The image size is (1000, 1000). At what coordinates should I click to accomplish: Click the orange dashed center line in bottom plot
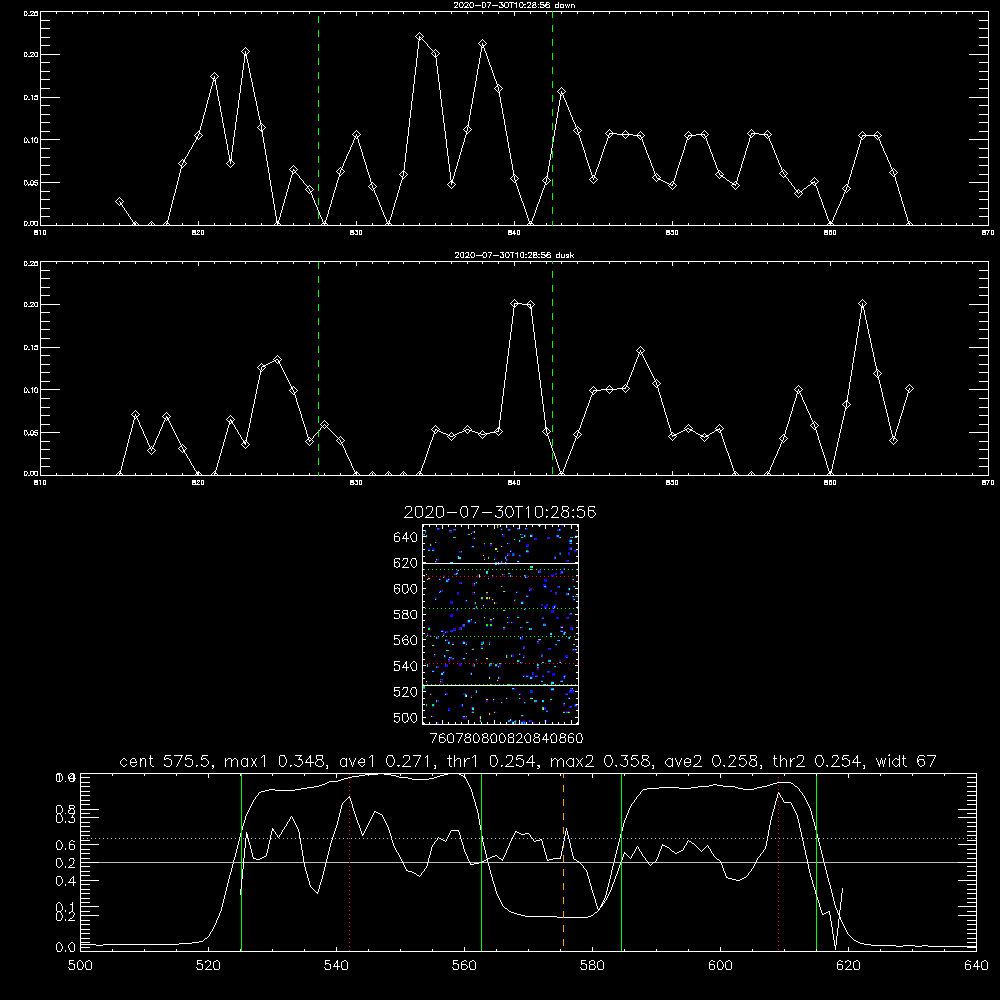pyautogui.click(x=563, y=861)
